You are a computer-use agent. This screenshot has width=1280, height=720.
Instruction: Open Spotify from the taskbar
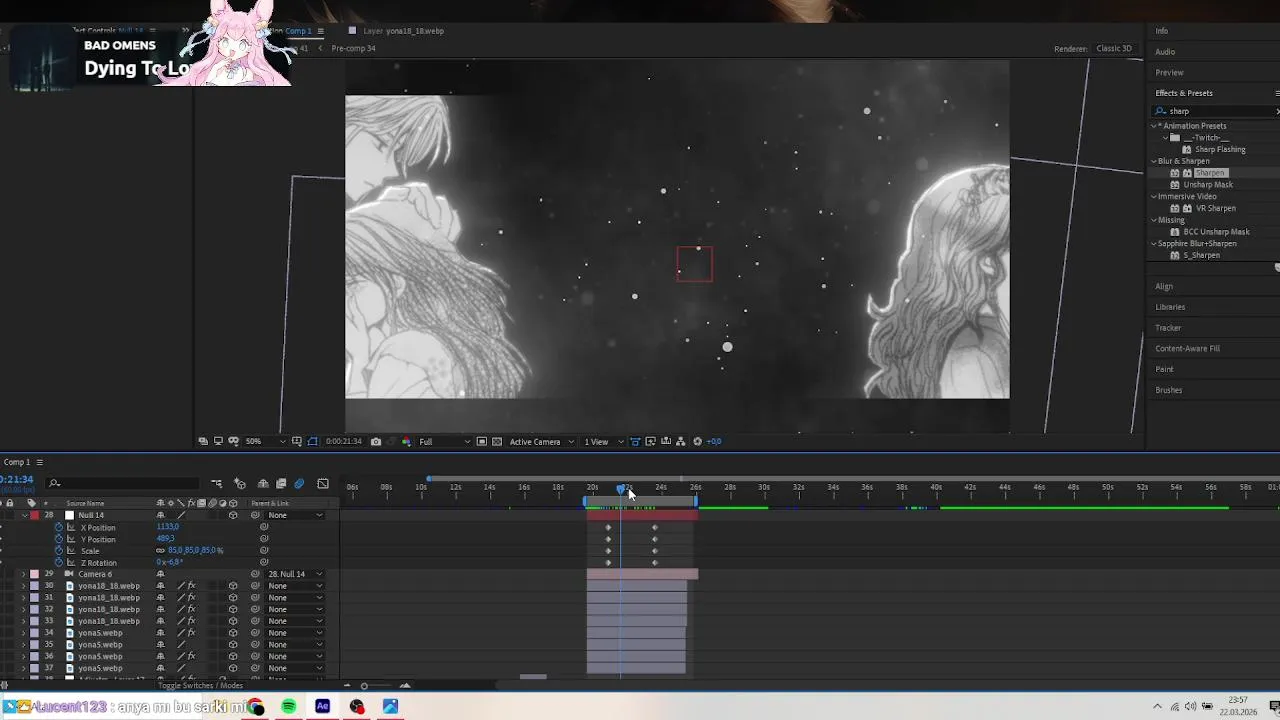pyautogui.click(x=289, y=706)
